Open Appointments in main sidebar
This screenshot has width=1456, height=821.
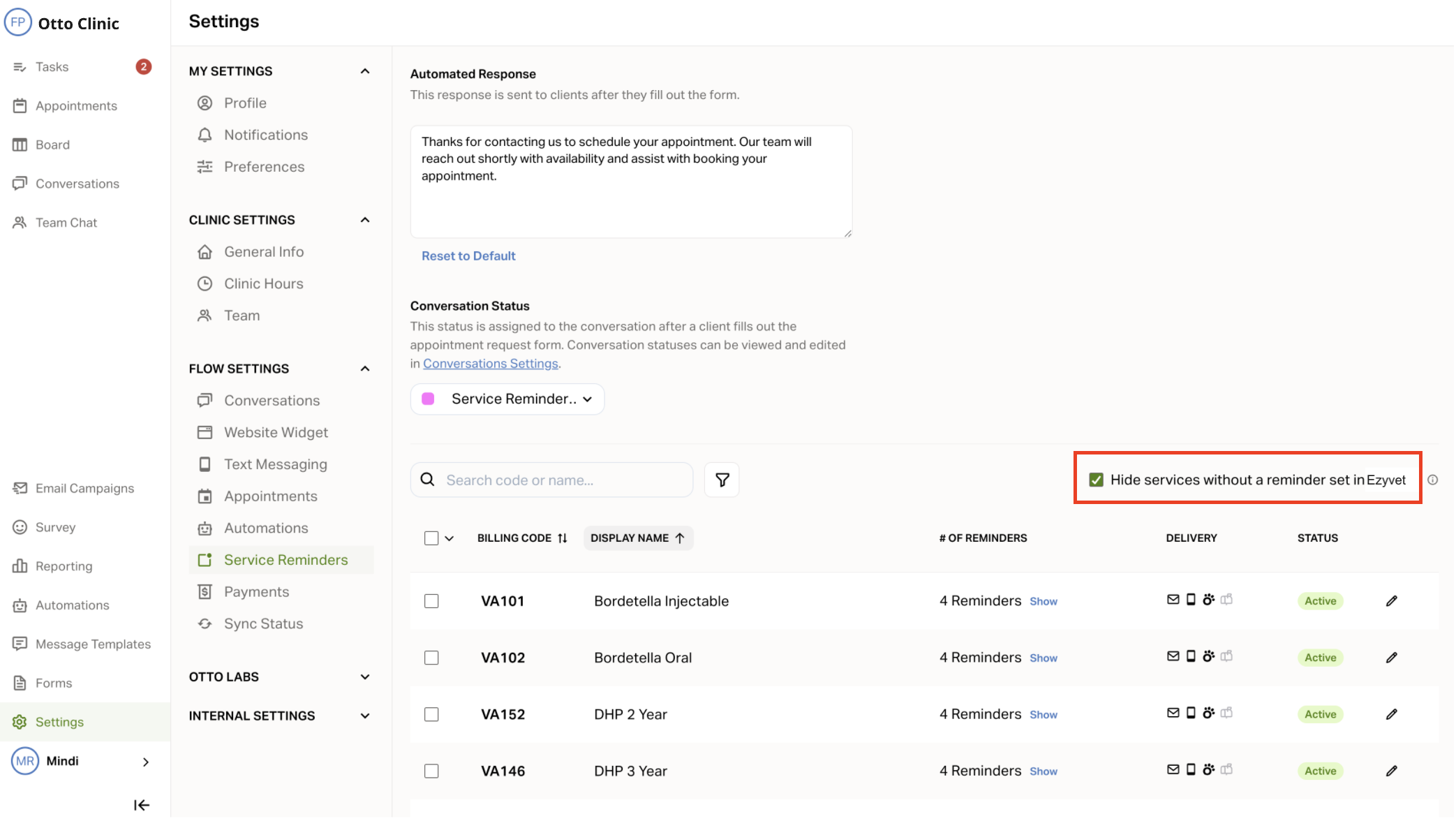(76, 106)
